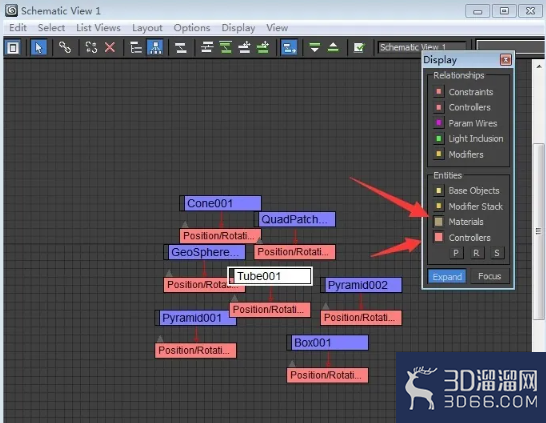Viewport: 546px width, 423px height.
Task: Click the red X Delete Objects icon
Action: (110, 48)
